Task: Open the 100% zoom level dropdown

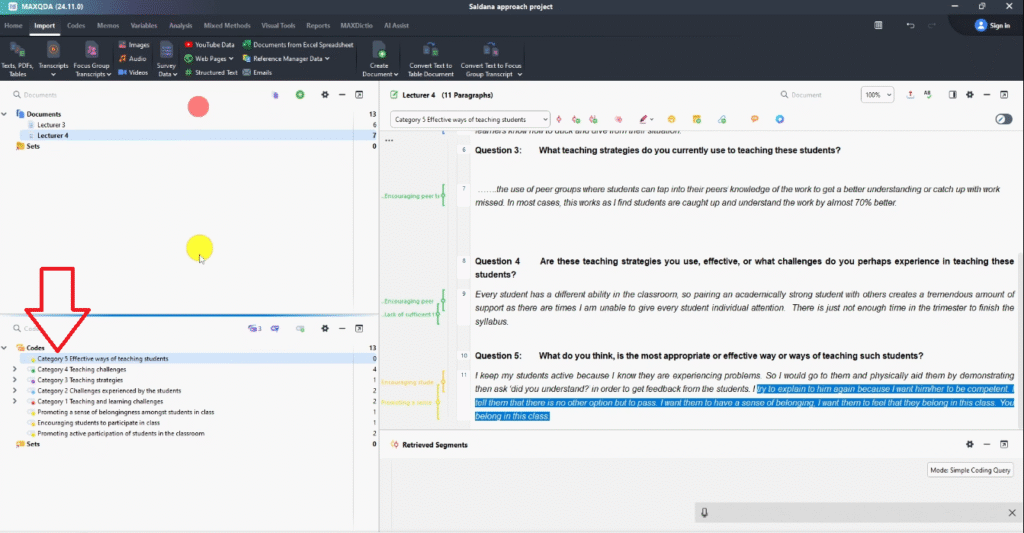Action: tap(878, 95)
